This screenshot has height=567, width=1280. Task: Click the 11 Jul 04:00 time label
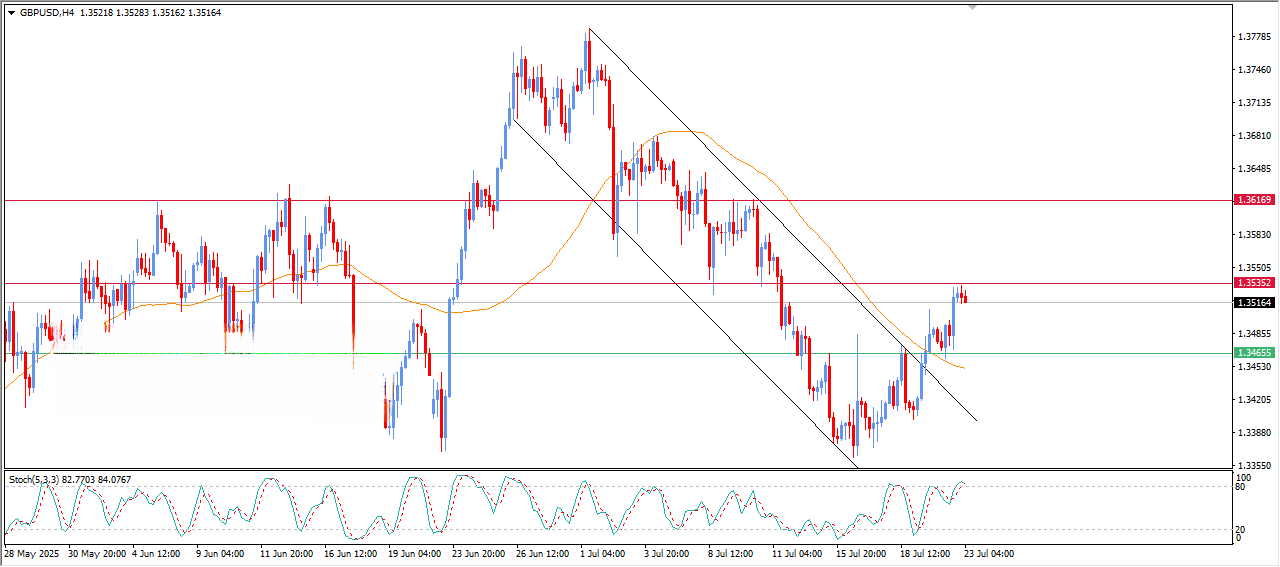(799, 553)
